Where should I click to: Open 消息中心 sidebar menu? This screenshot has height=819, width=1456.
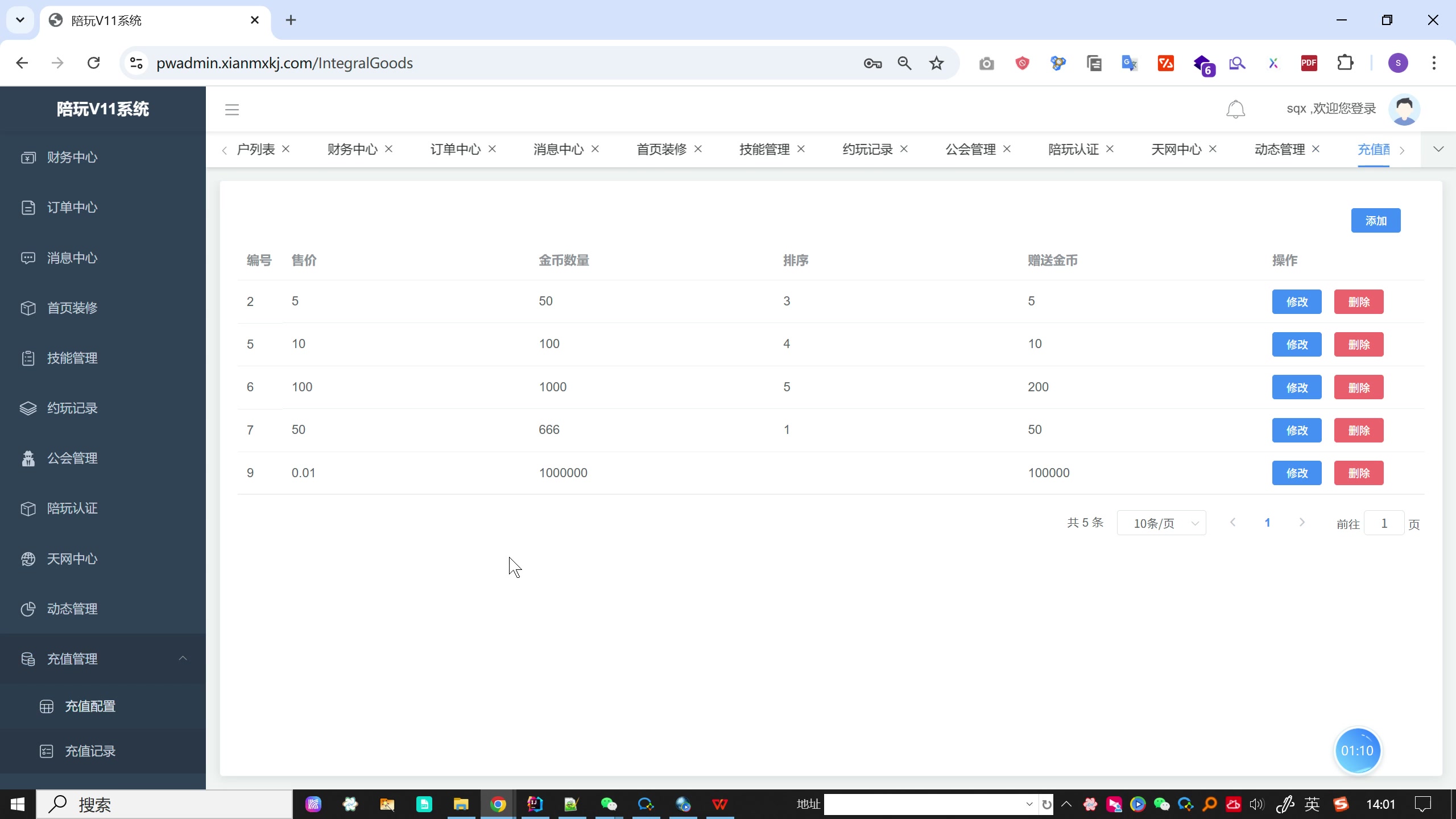[x=102, y=258]
